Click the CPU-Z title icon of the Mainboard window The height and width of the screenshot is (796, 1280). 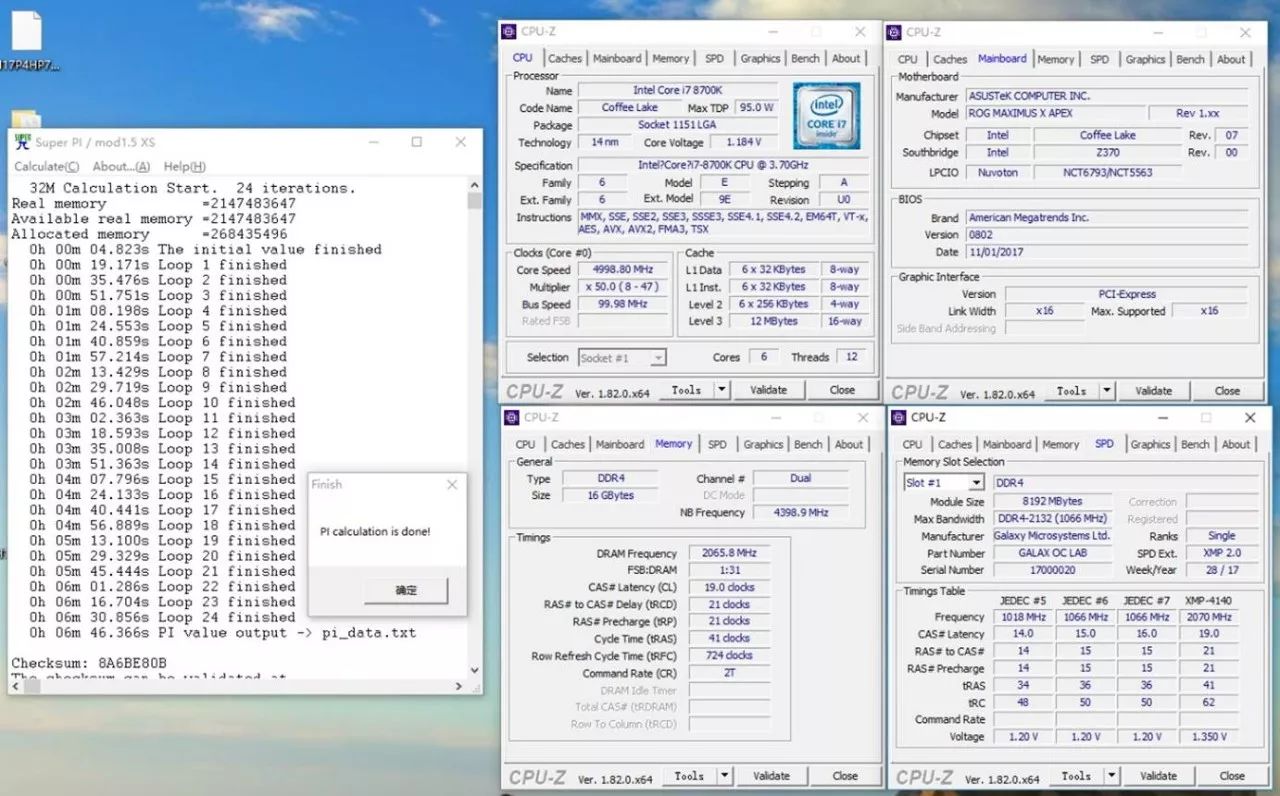(x=894, y=32)
